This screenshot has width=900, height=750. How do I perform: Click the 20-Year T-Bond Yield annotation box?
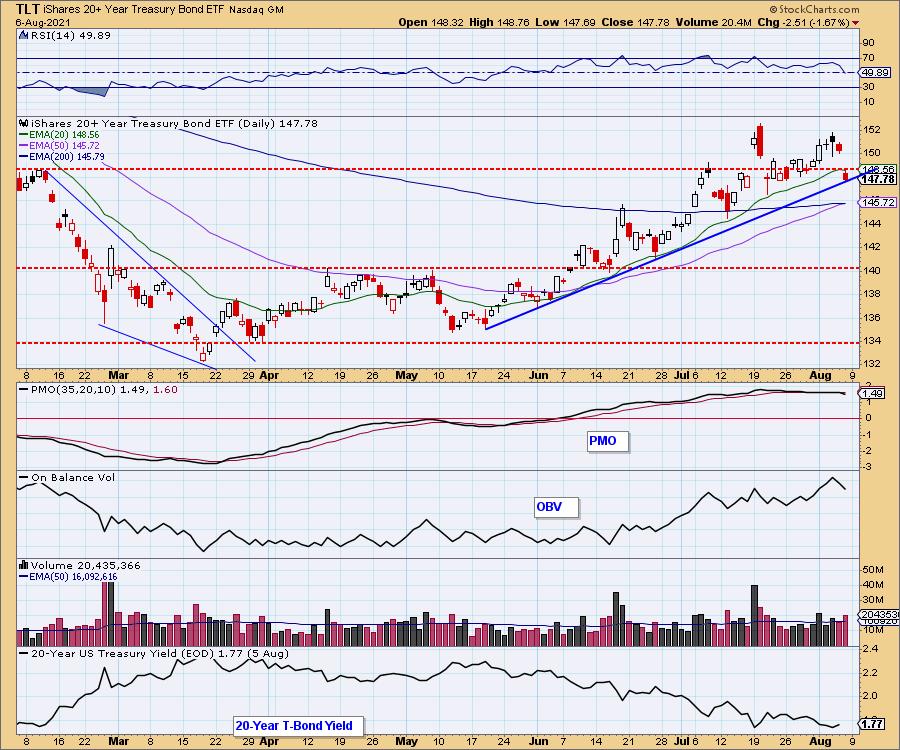coord(299,726)
